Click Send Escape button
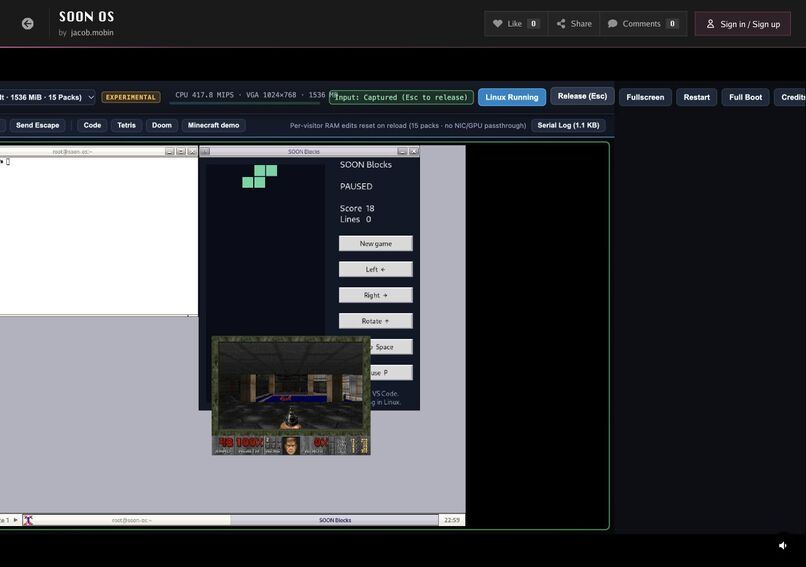The image size is (806, 567). [x=38, y=125]
